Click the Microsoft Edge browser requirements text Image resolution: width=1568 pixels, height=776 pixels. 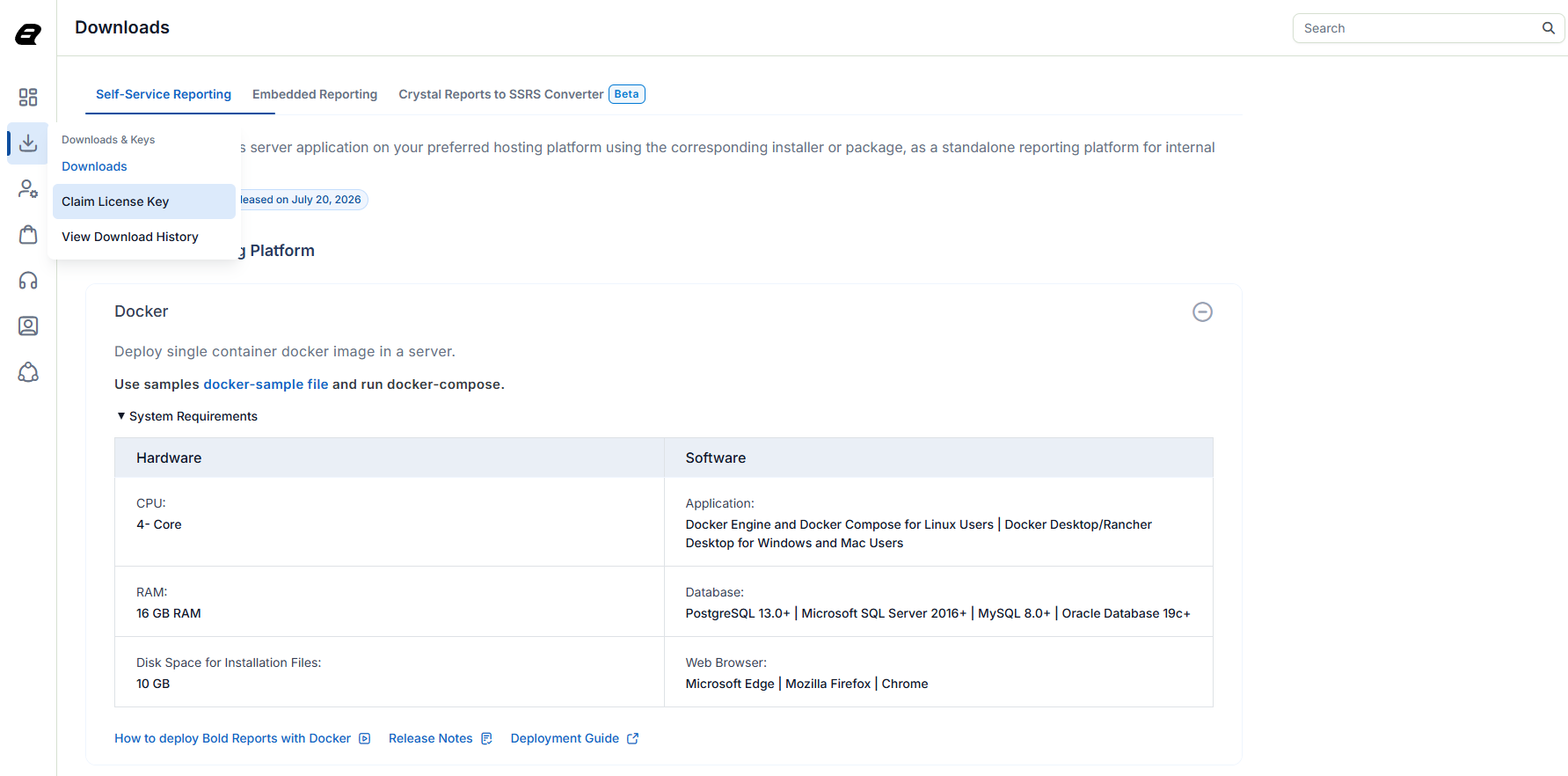807,684
